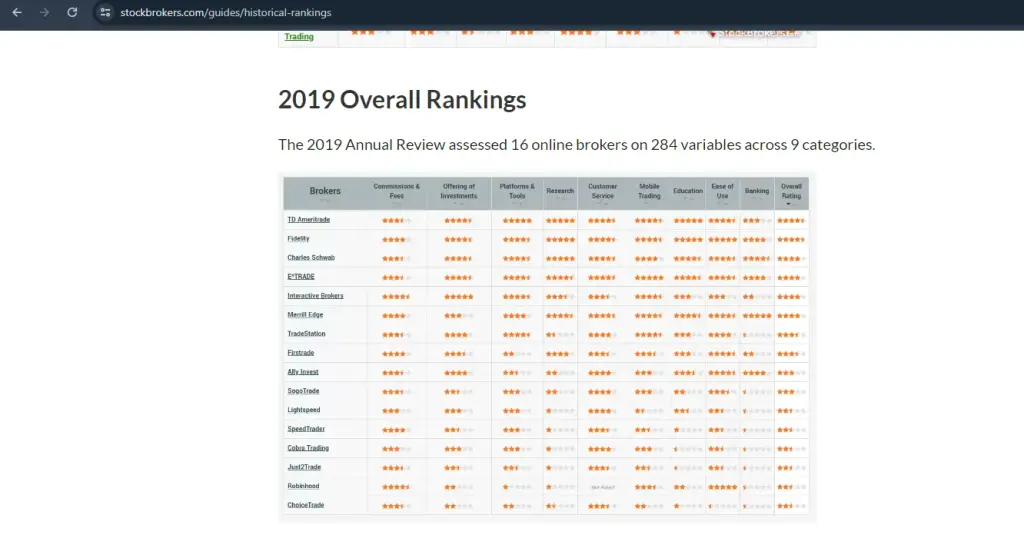Open the Just2Trade broker link
This screenshot has height=535, width=1024.
304,467
